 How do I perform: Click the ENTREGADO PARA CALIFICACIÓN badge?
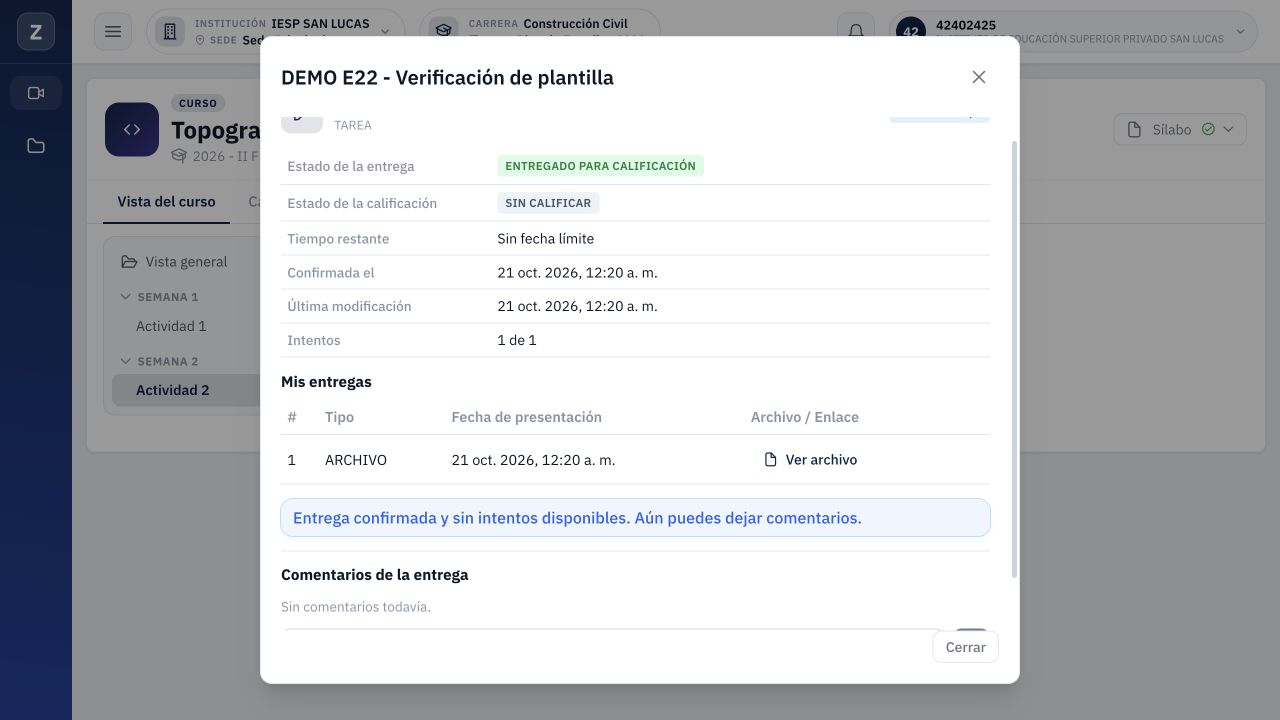pyautogui.click(x=600, y=166)
